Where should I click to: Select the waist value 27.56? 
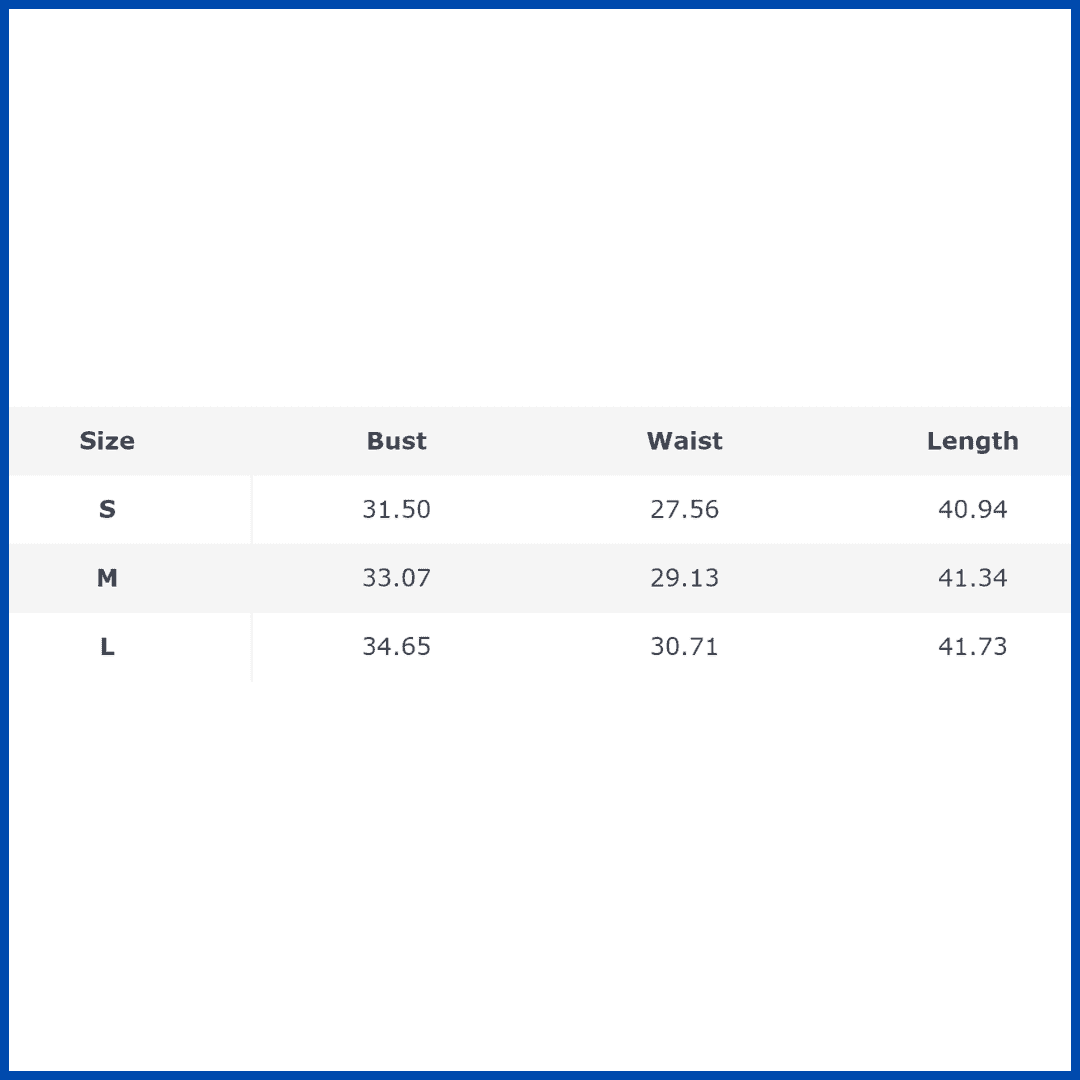coord(684,509)
